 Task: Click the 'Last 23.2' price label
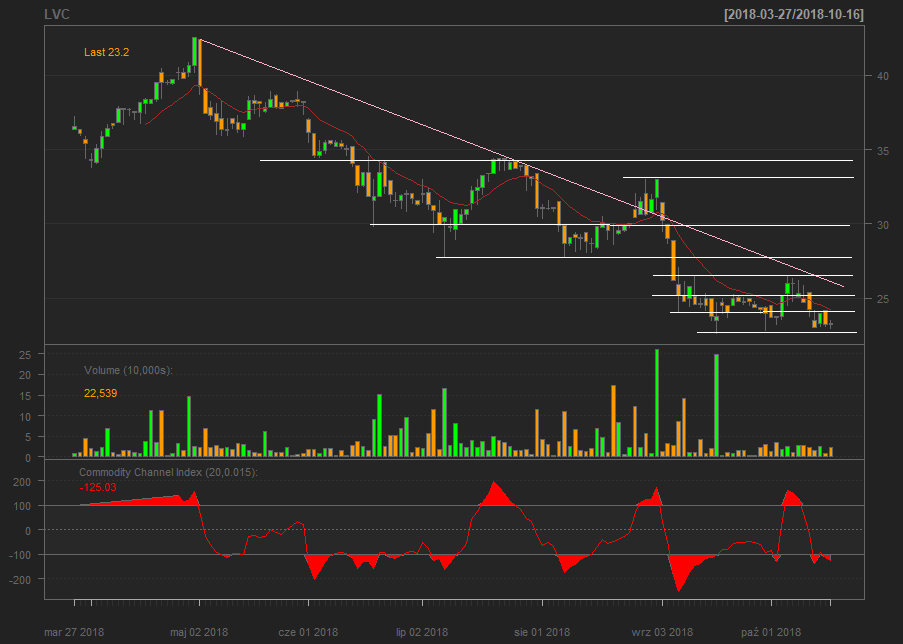coord(107,52)
